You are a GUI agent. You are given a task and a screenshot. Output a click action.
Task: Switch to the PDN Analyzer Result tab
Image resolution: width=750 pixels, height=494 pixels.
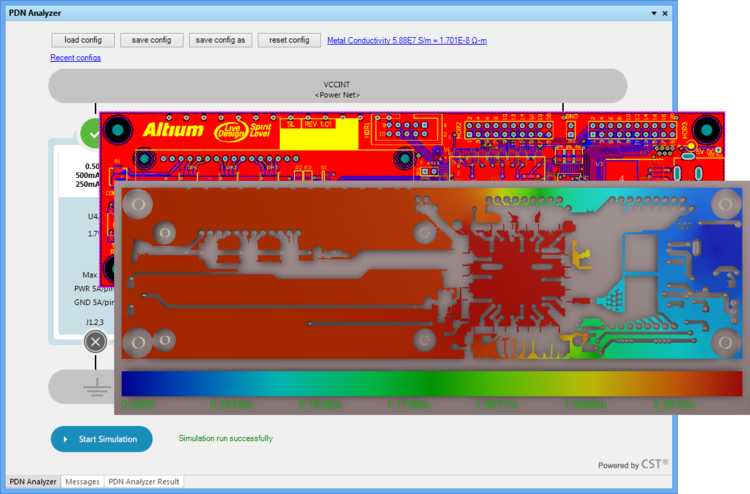[x=144, y=482]
